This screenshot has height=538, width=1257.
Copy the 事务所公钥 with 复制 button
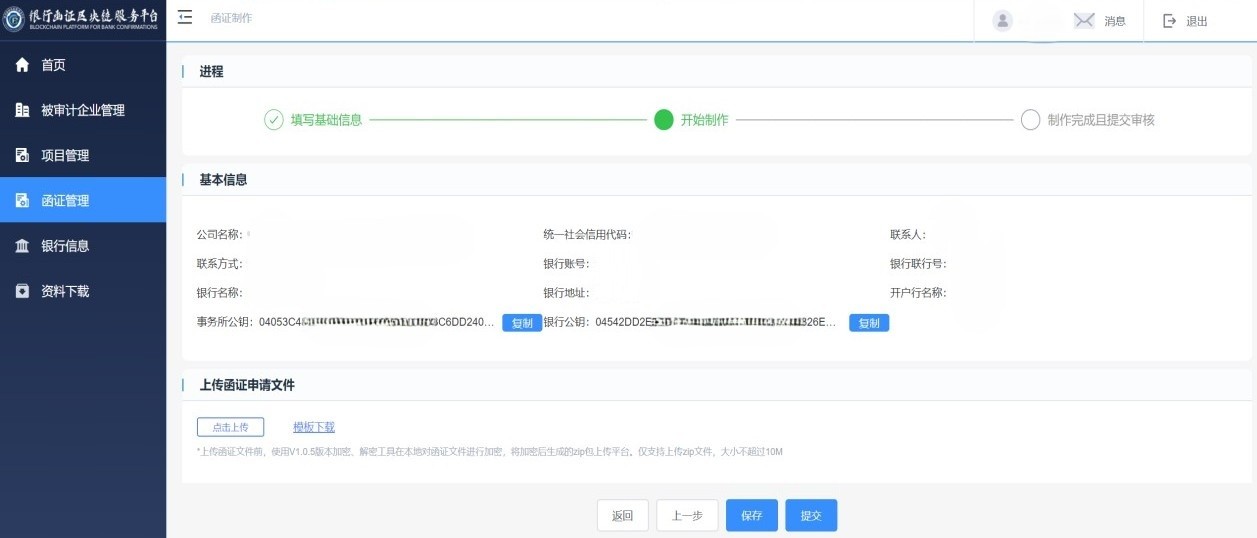(522, 323)
